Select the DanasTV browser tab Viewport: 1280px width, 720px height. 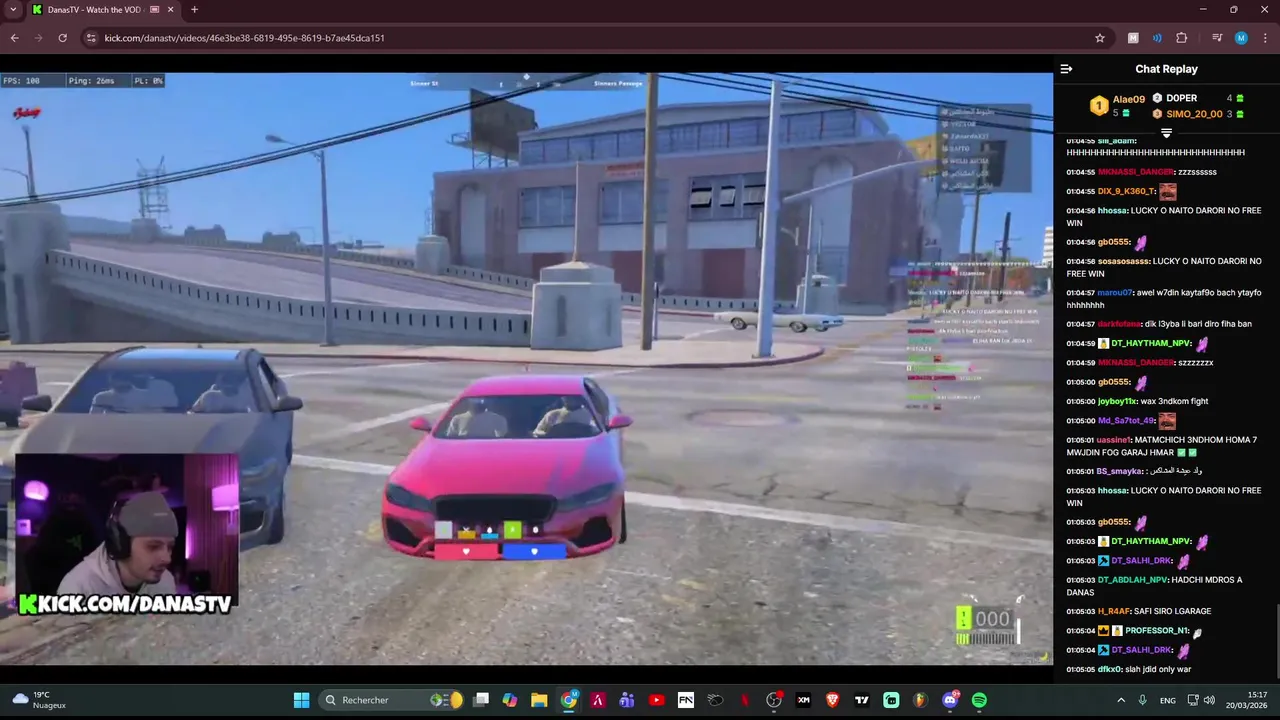[95, 10]
